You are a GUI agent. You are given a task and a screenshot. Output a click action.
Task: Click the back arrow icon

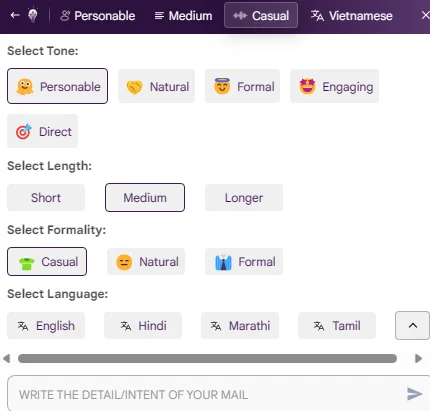coord(15,15)
